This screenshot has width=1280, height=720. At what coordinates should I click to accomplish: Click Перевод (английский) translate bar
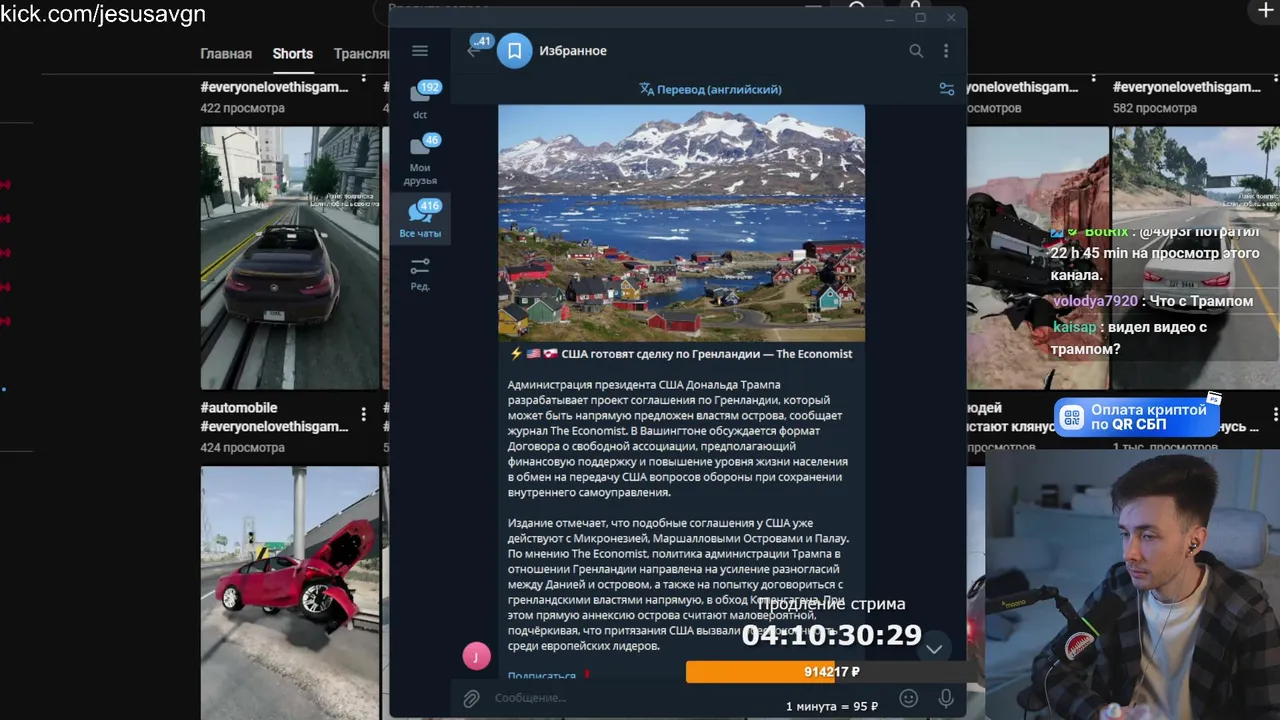[x=711, y=89]
